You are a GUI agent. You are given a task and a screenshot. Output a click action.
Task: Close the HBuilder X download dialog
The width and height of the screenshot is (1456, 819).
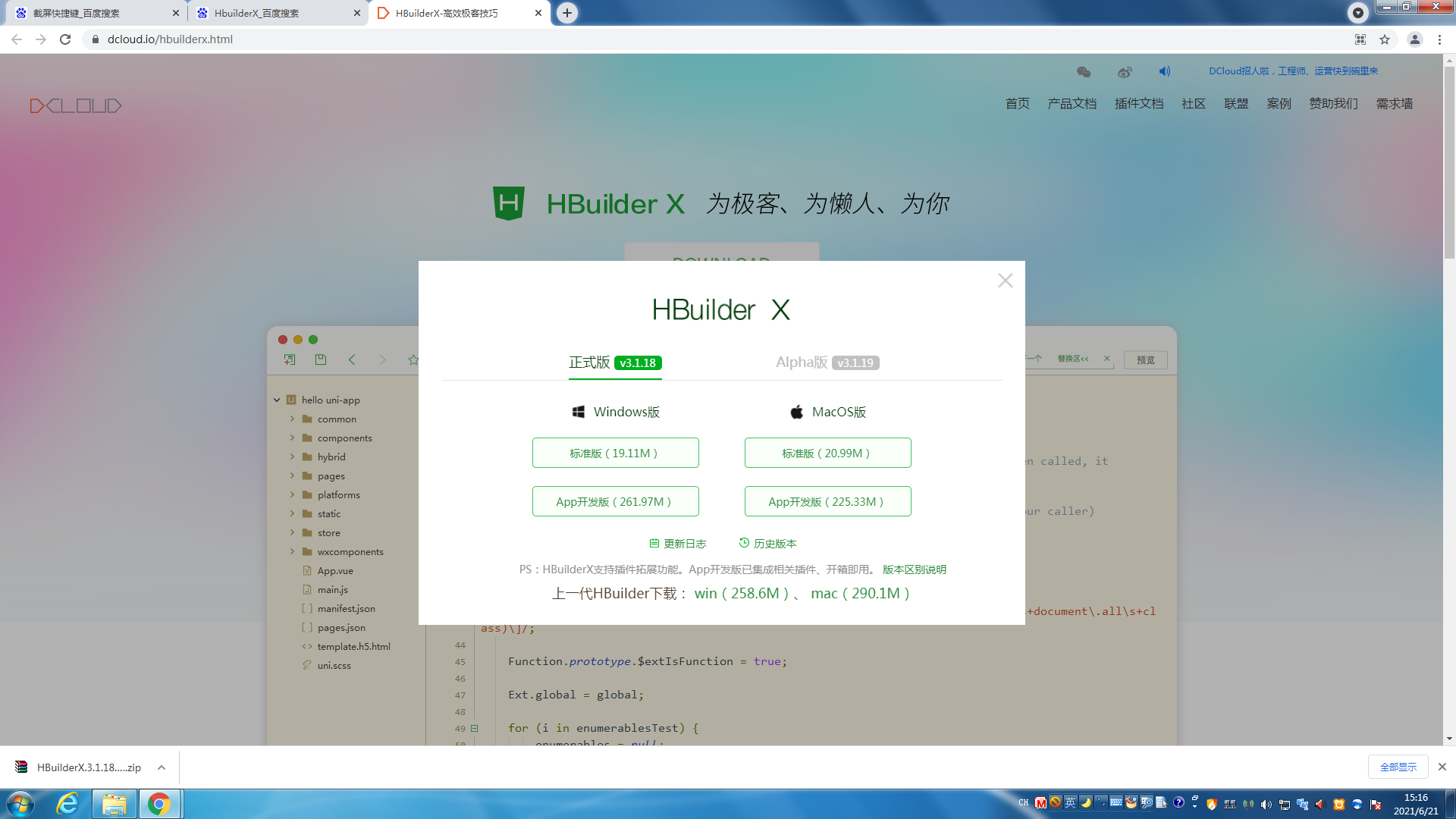pos(1006,281)
